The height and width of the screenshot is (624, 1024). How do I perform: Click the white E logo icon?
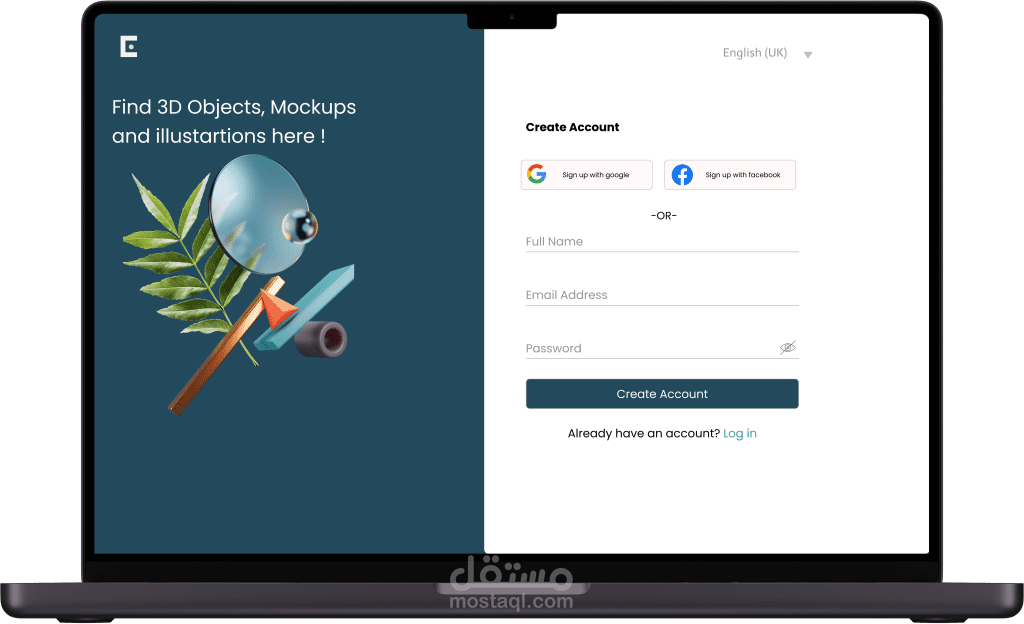click(x=129, y=47)
